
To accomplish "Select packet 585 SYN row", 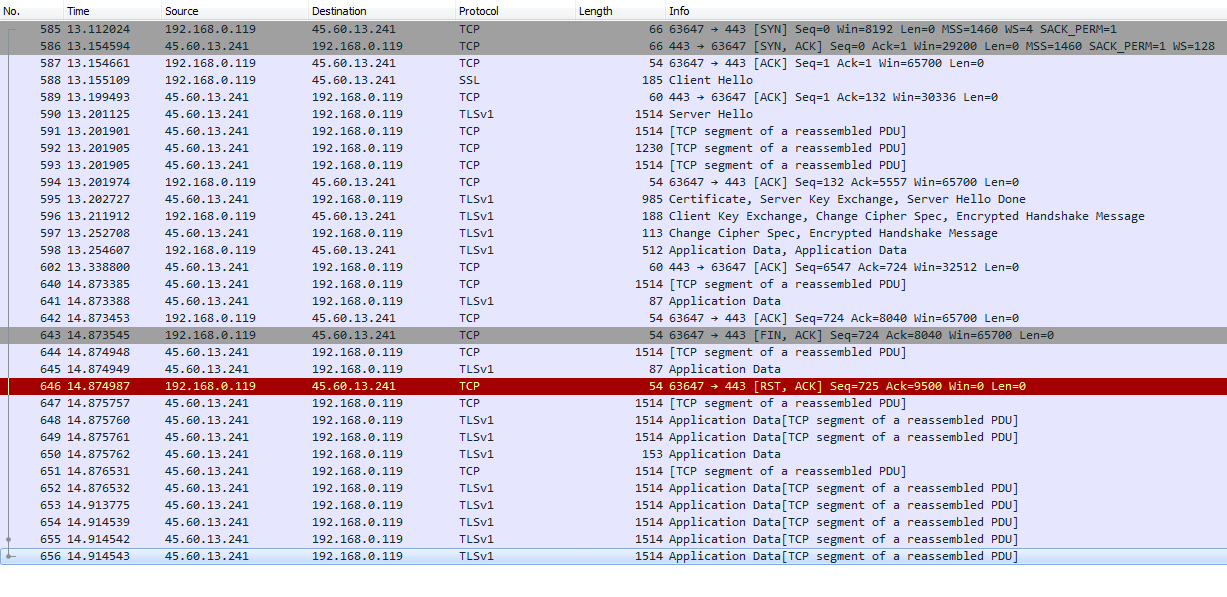I will (x=613, y=29).
